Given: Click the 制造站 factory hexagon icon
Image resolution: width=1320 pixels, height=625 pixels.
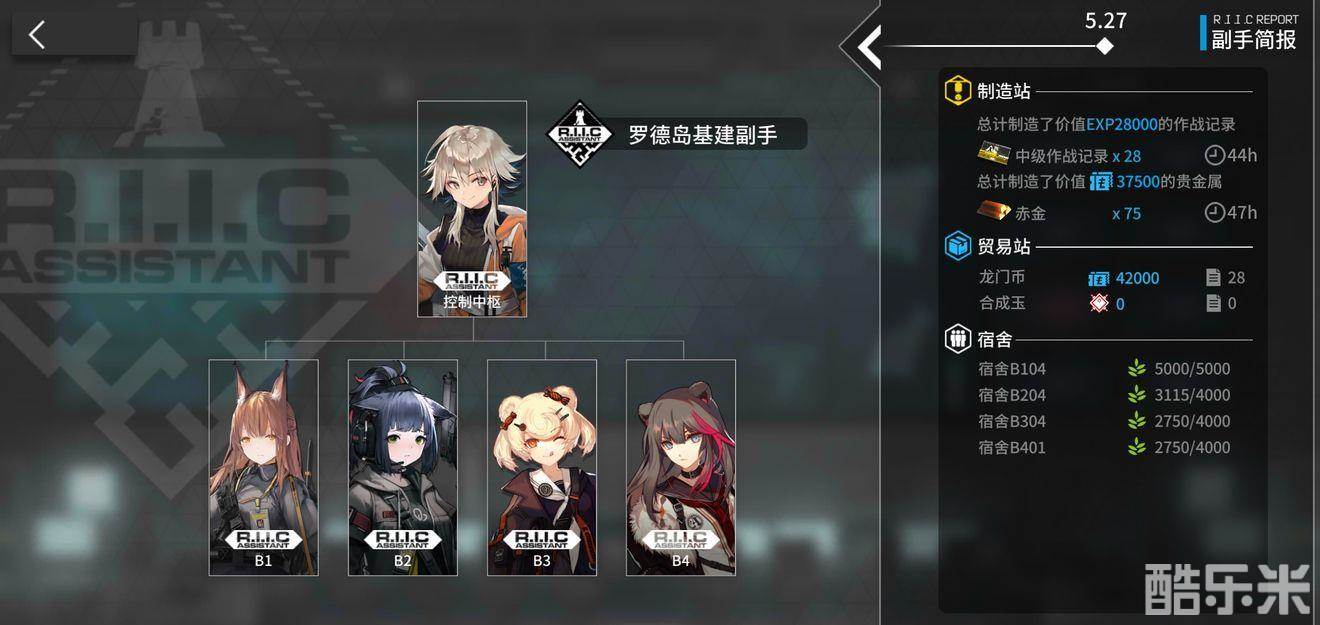Looking at the screenshot, I should coord(959,91).
